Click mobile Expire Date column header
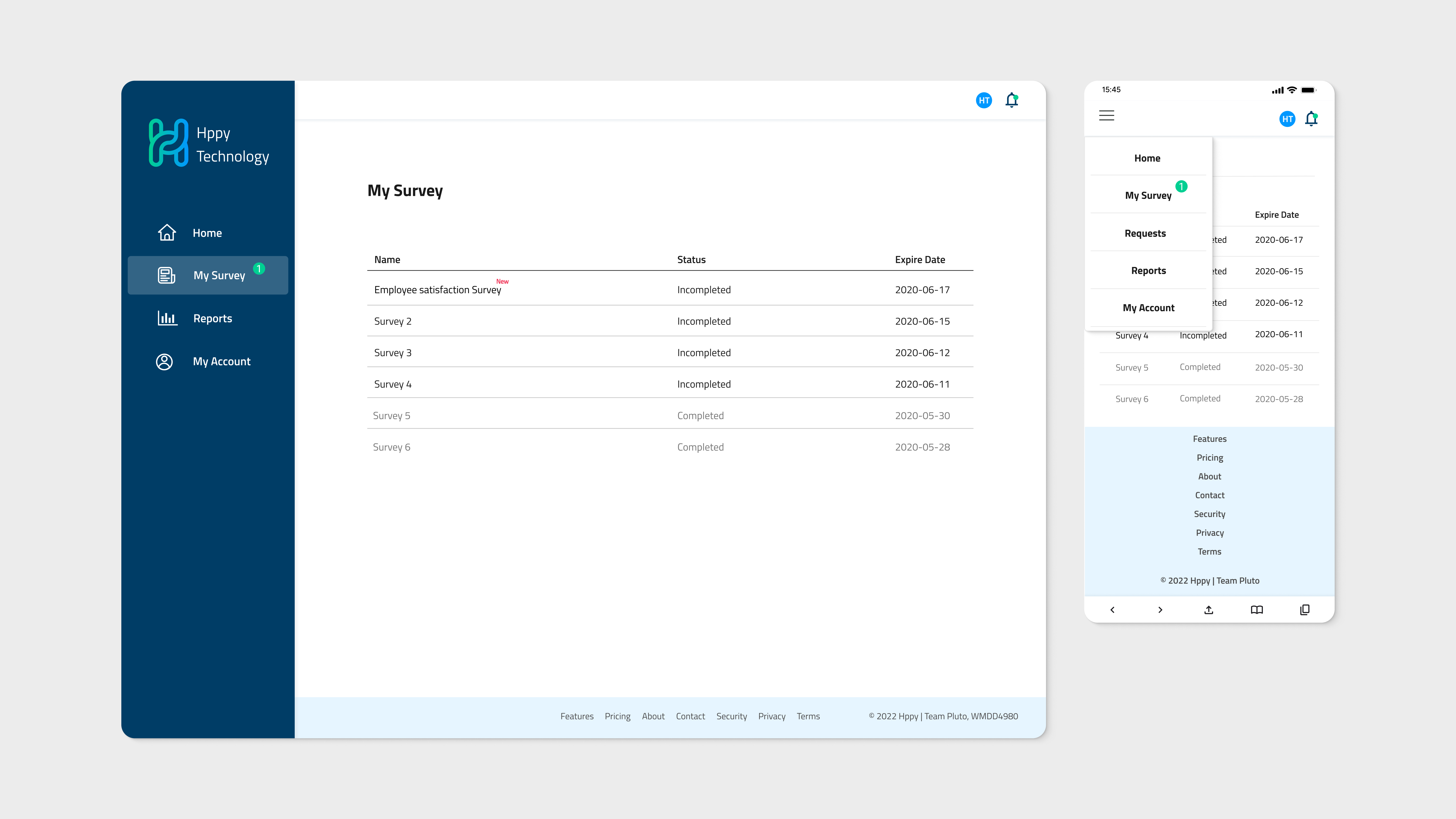The width and height of the screenshot is (1456, 819). [1277, 215]
